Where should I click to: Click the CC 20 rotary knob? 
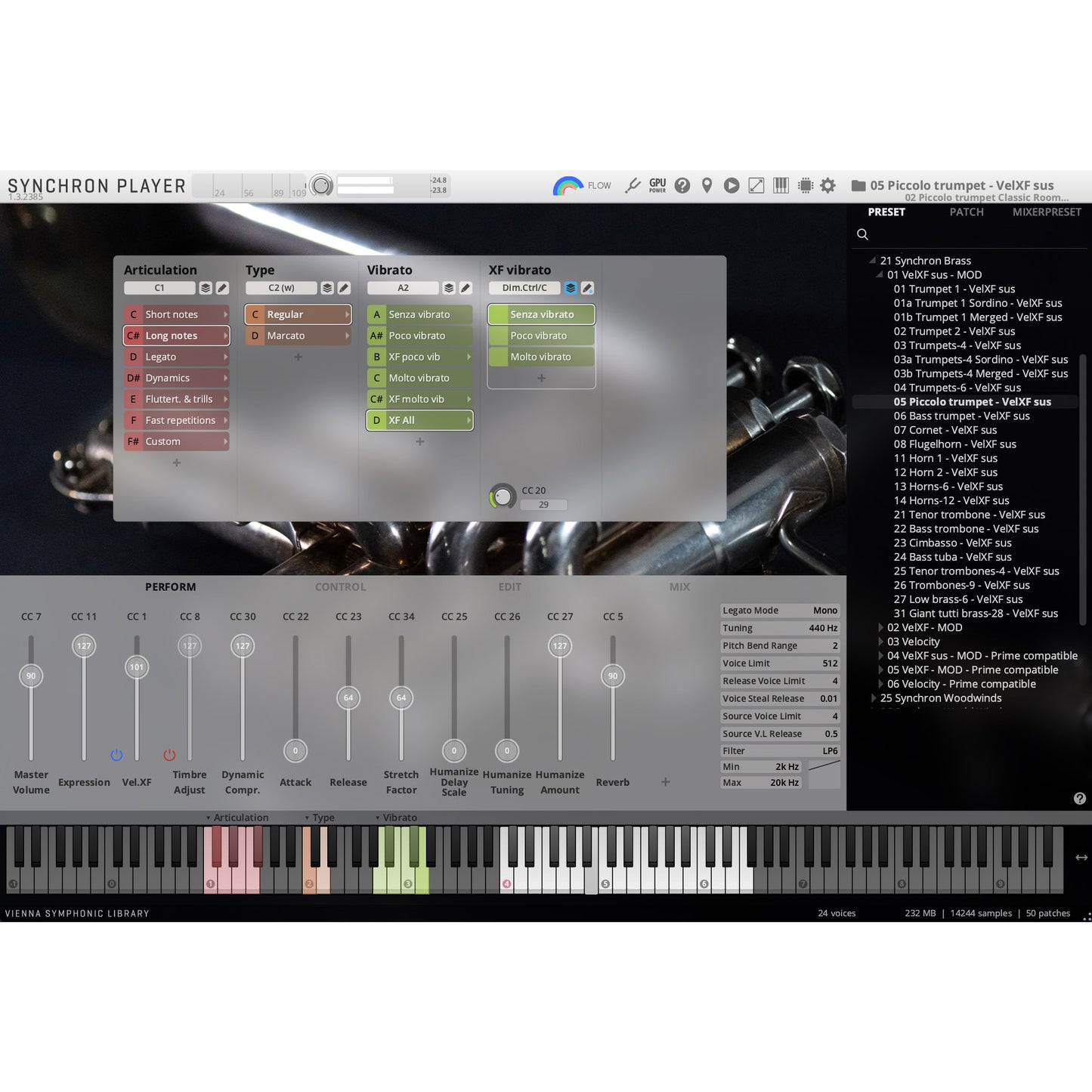tap(502, 497)
